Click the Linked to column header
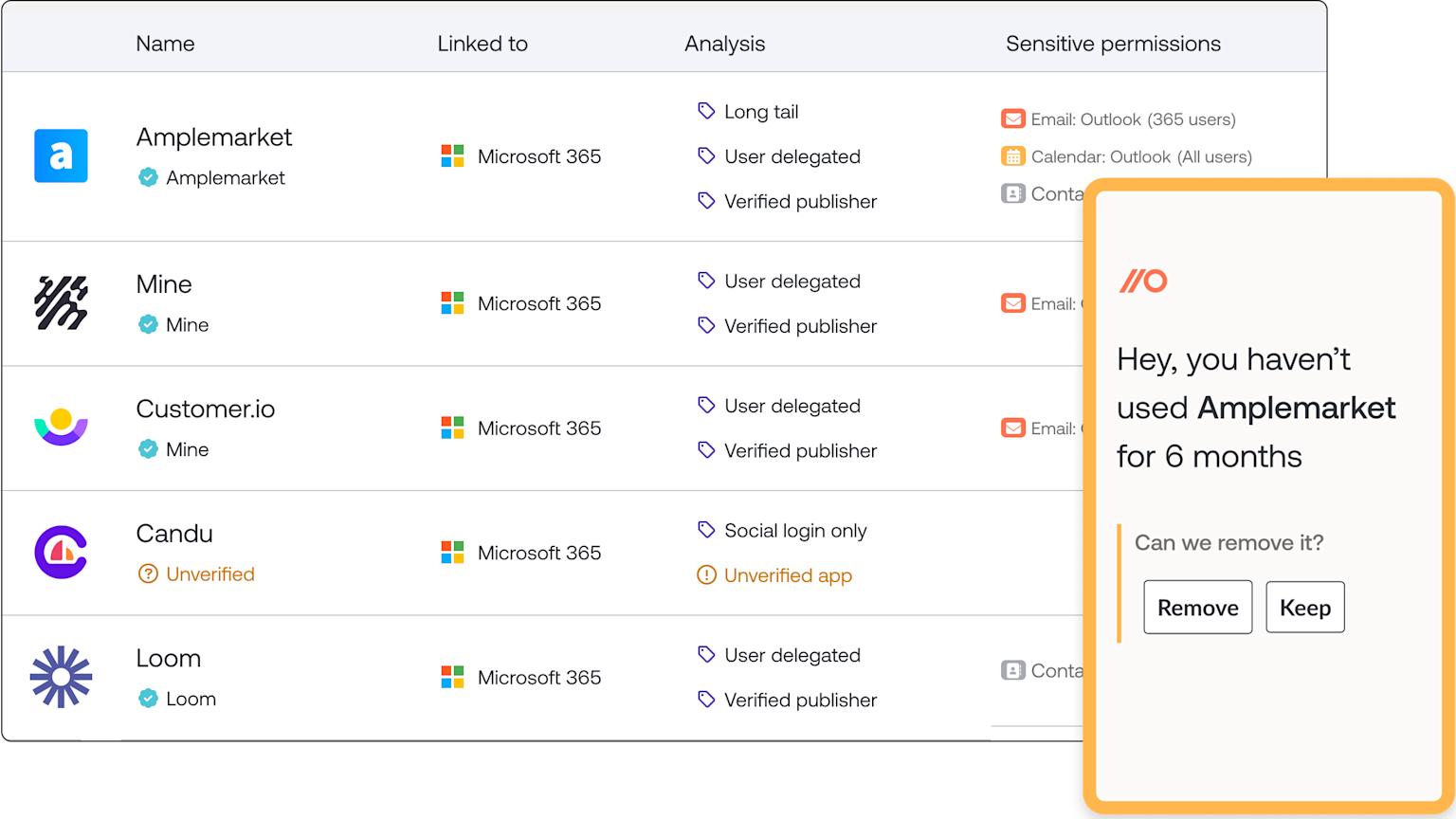Viewport: 1456px width, 819px height. [482, 44]
